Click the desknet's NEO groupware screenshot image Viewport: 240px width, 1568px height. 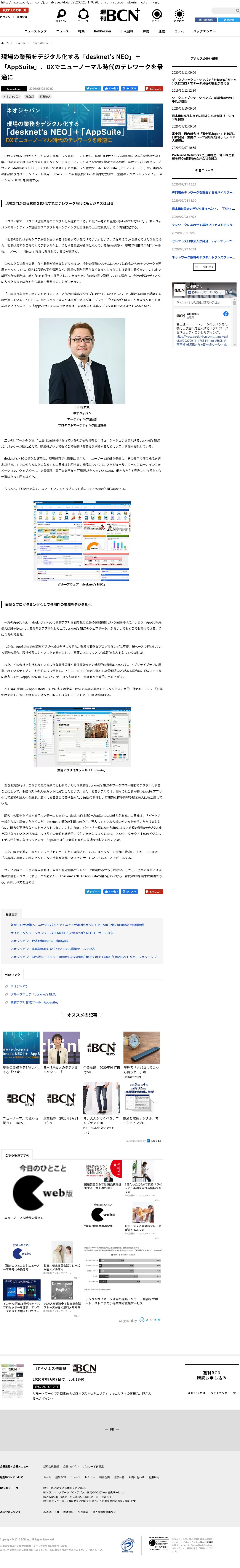(82, 541)
